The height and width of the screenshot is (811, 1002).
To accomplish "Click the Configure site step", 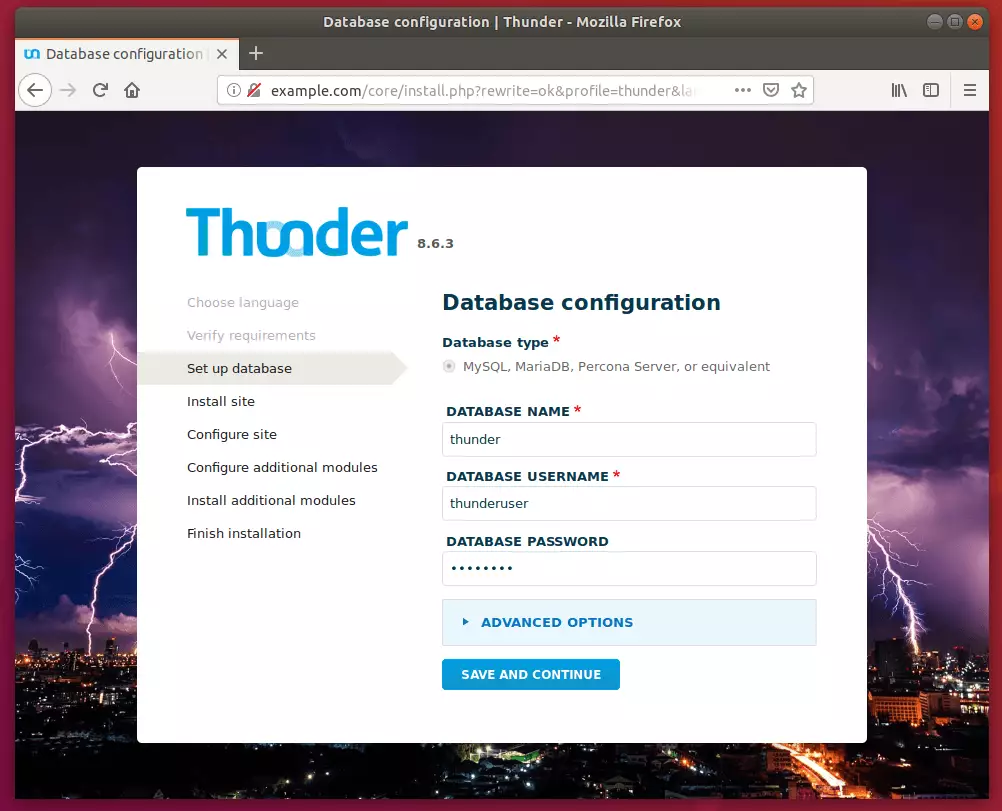I will [x=232, y=435].
